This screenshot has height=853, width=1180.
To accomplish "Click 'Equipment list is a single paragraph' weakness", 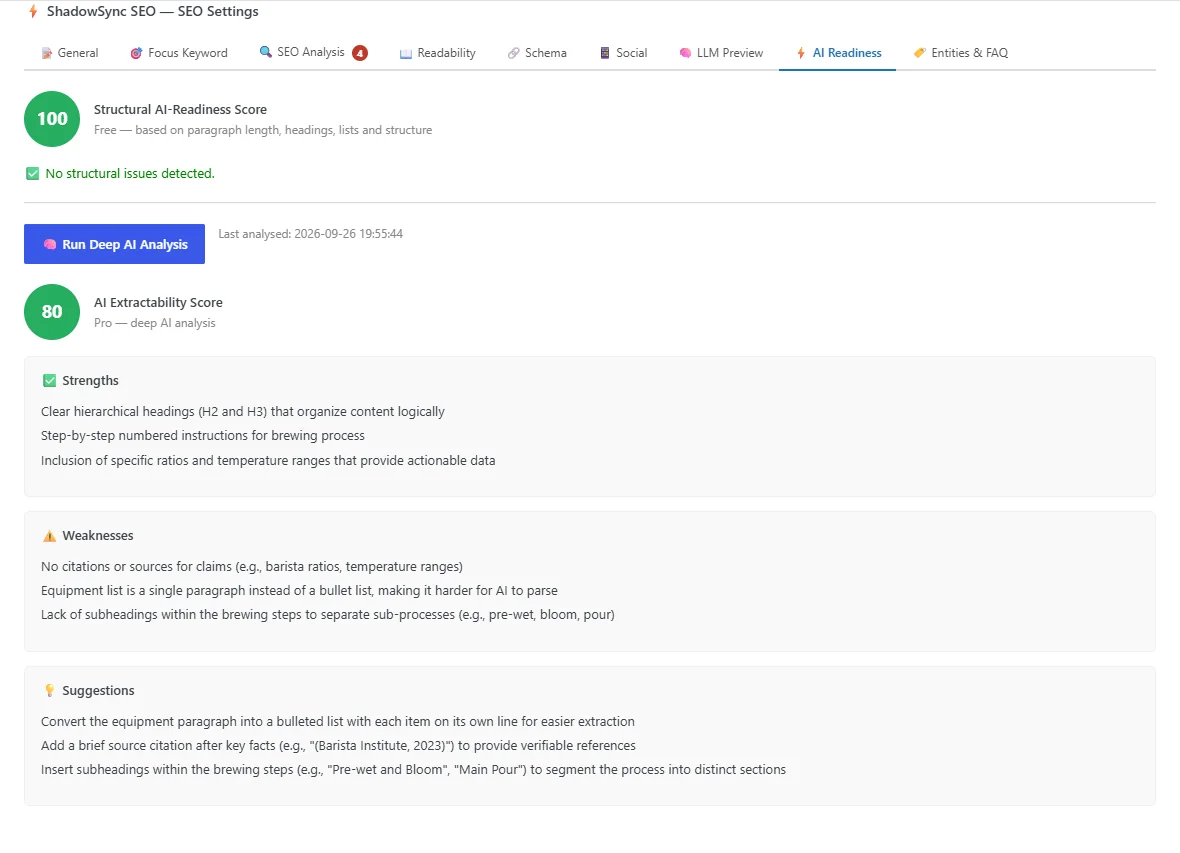I will pos(299,590).
